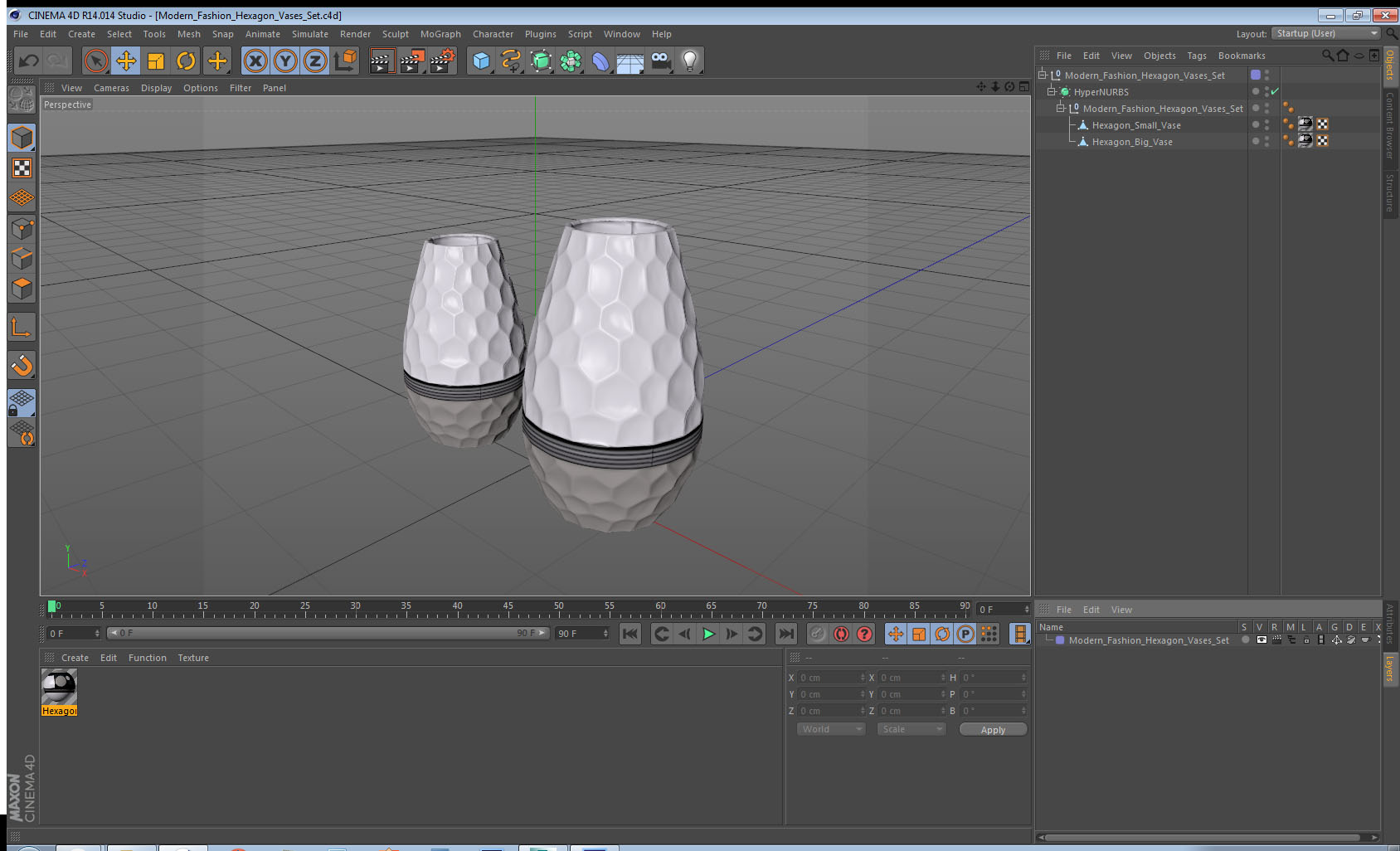Image resolution: width=1400 pixels, height=851 pixels.
Task: Activate the Move tool
Action: [x=126, y=61]
